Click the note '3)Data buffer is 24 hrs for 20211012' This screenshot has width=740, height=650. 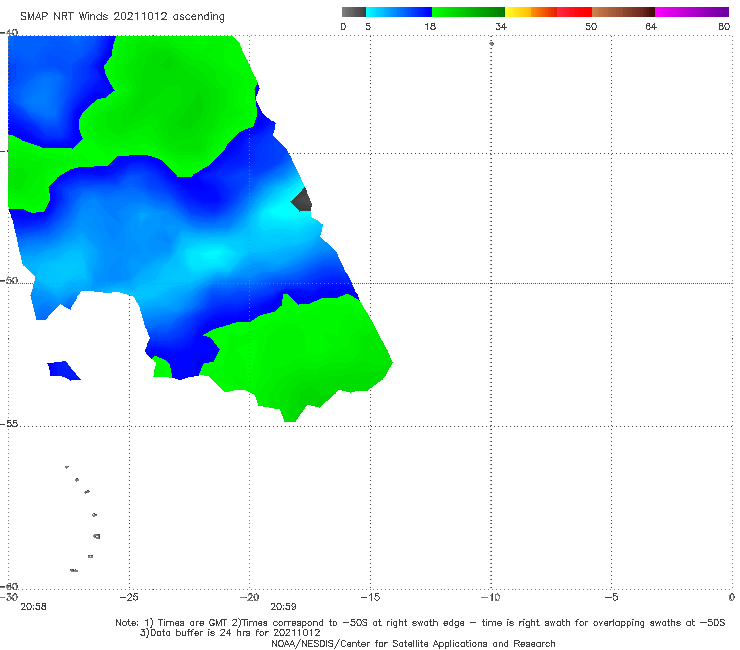click(230, 633)
